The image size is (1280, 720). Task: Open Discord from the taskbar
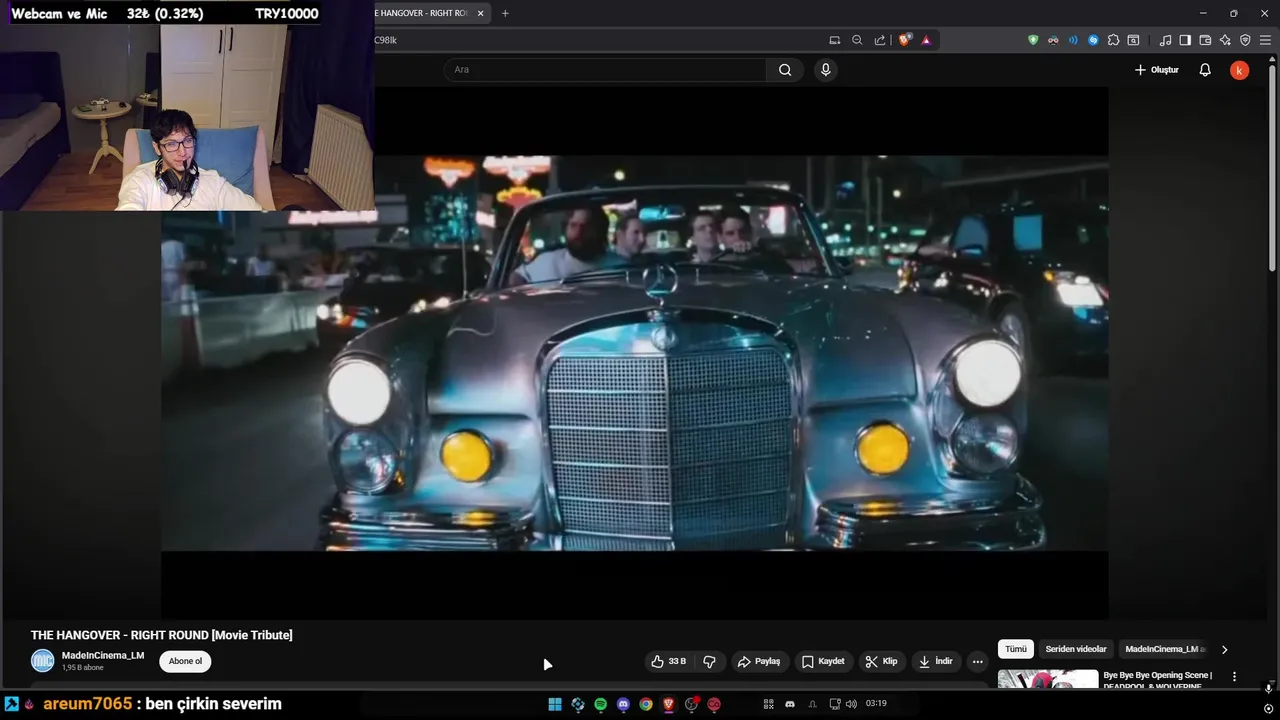point(623,704)
